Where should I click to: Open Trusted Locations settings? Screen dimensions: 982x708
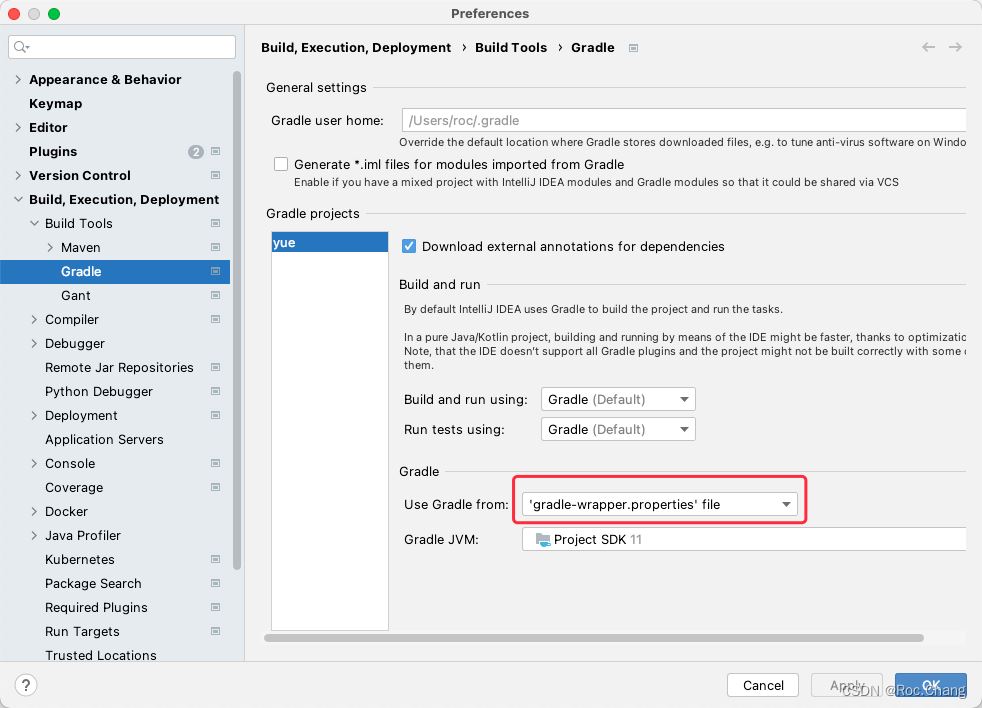pyautogui.click(x=101, y=655)
